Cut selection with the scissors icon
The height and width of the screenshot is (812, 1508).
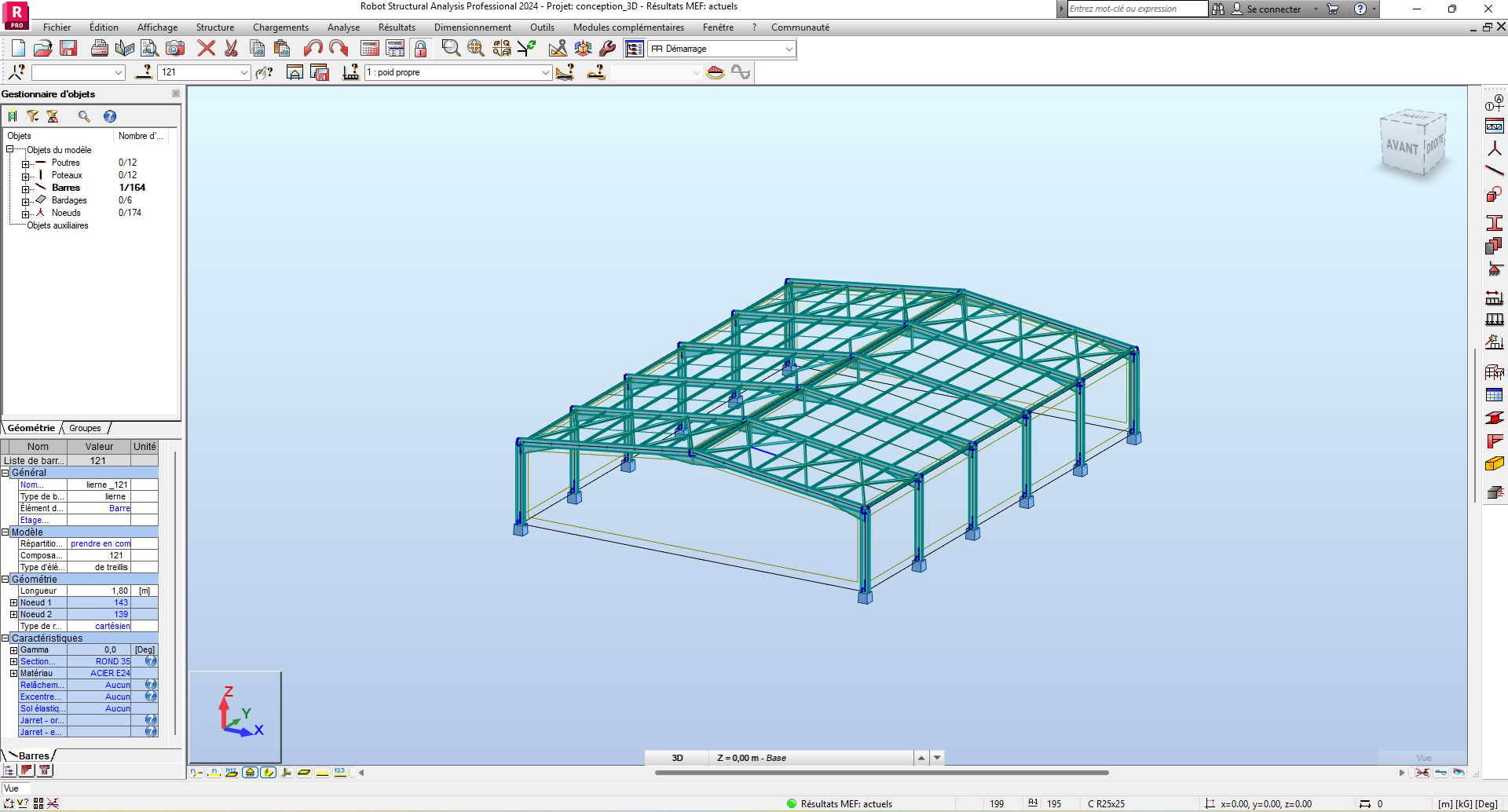click(231, 49)
